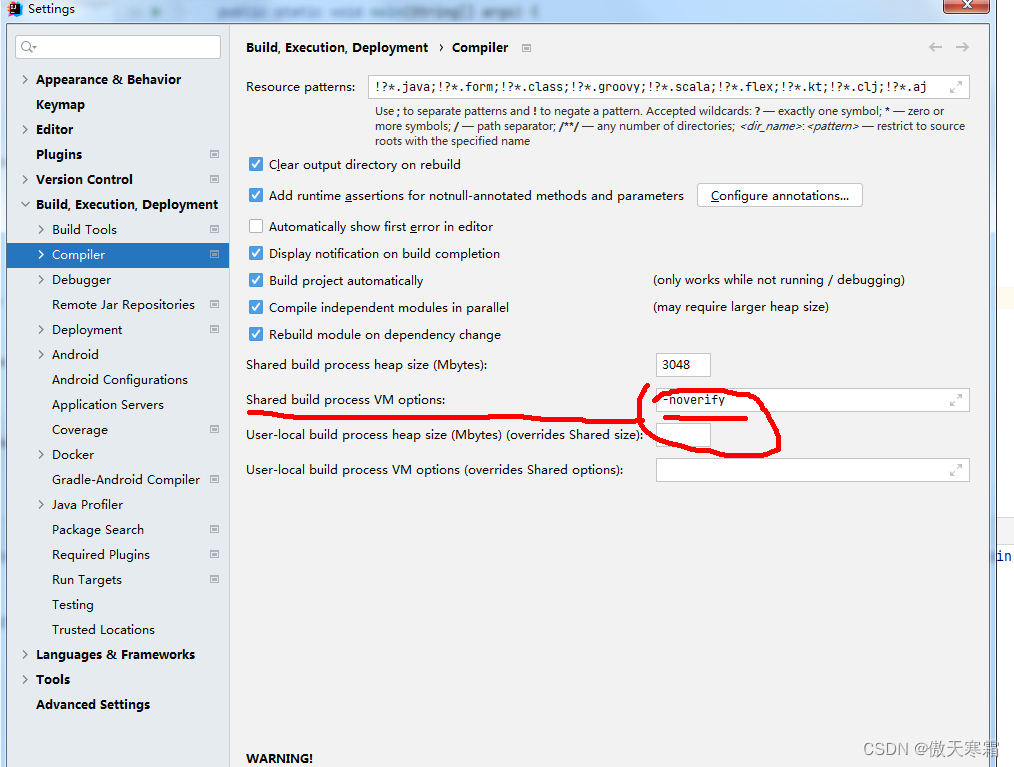This screenshot has height=767, width=1014.
Task: Open Advanced Settings page
Action: click(93, 704)
